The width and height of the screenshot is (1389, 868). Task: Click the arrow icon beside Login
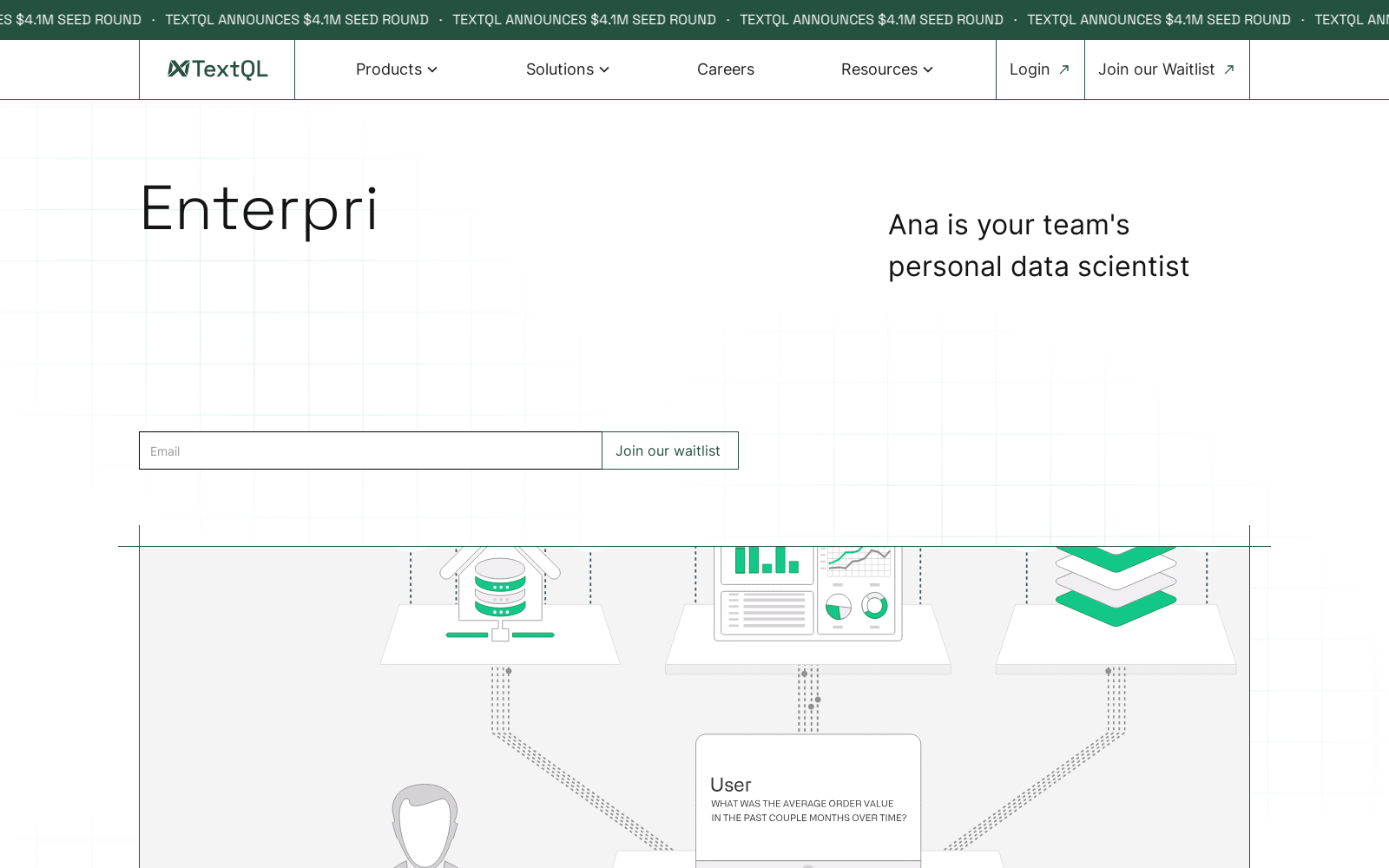pos(1064,69)
